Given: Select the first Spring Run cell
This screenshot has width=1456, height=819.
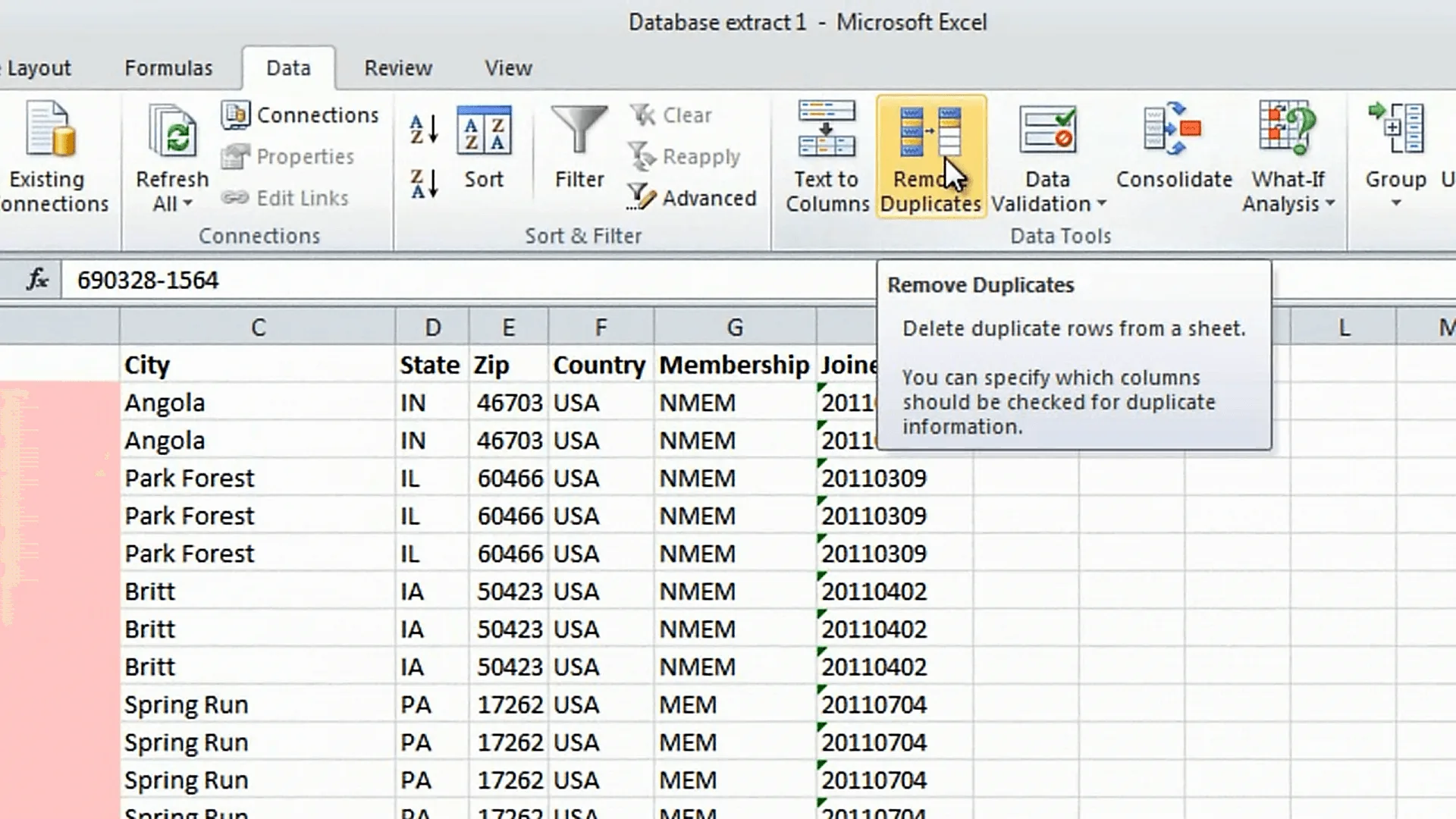Looking at the screenshot, I should (x=258, y=704).
